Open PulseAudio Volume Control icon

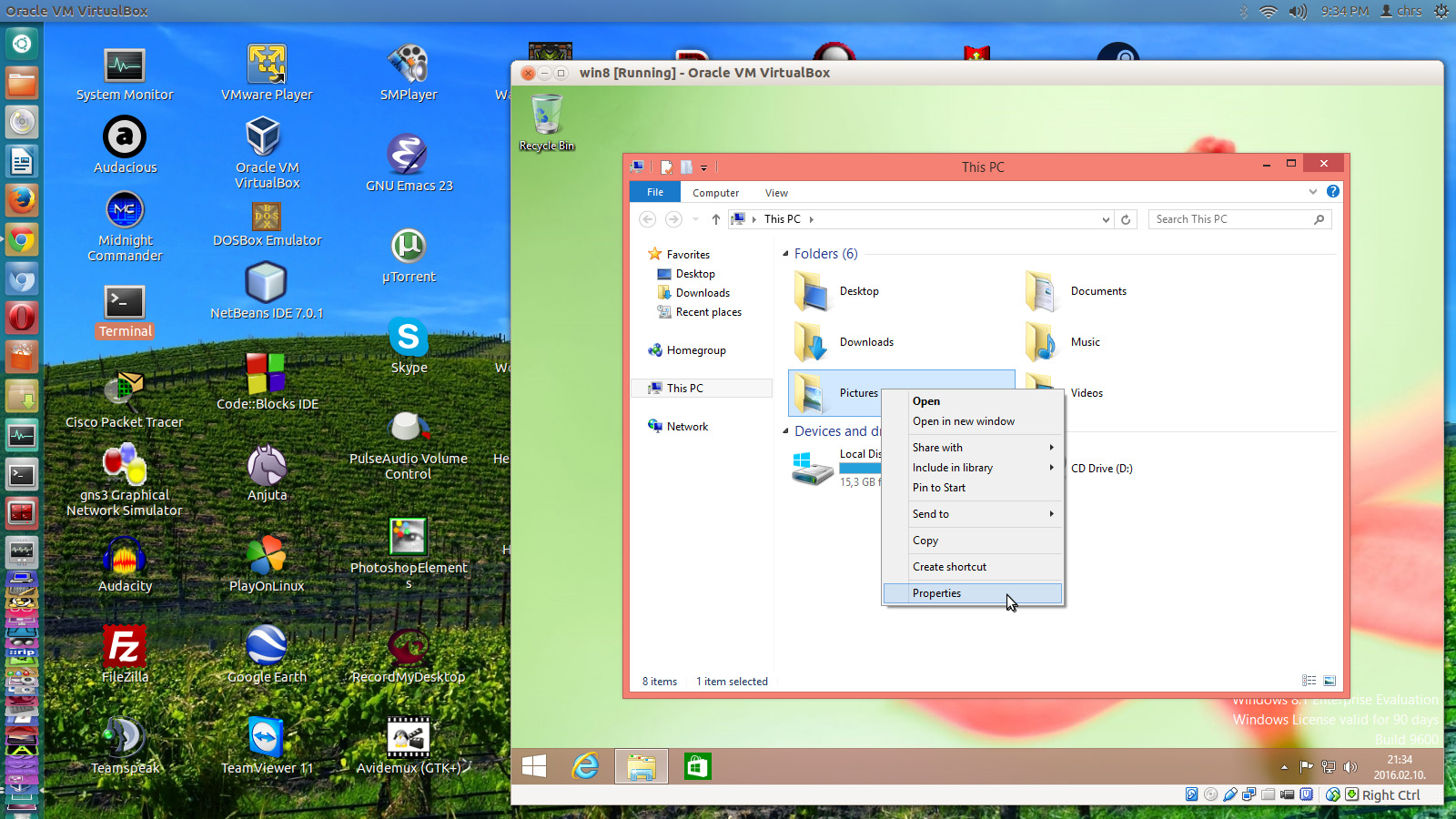pos(409,446)
